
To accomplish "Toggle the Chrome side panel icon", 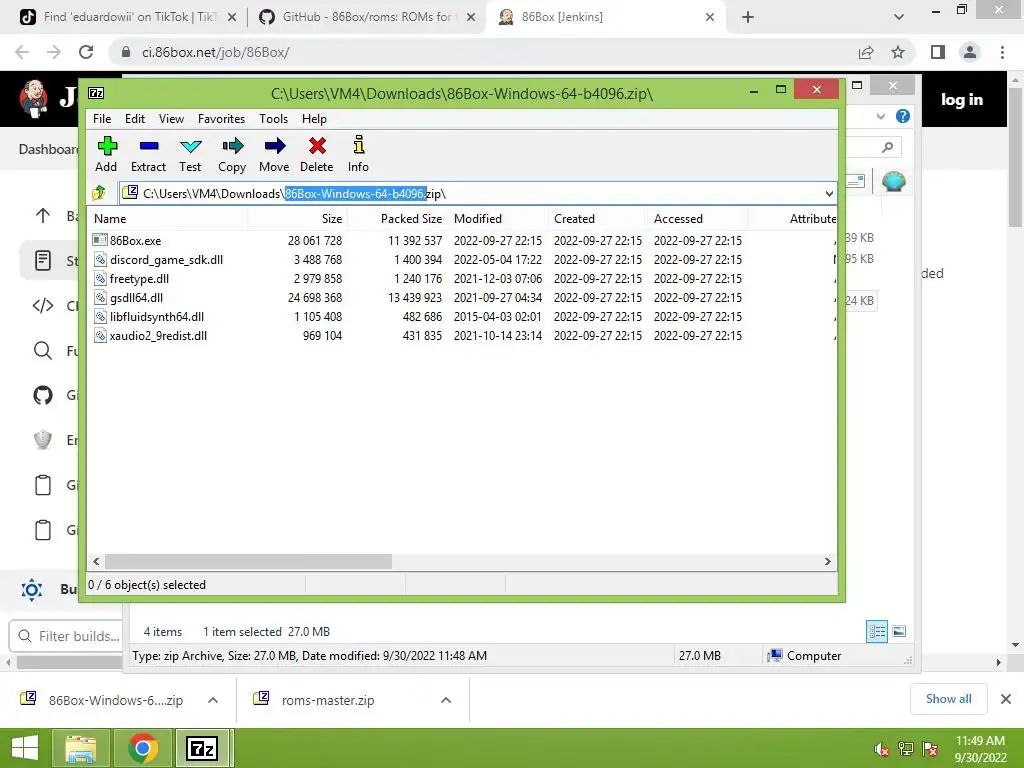I will 938,52.
